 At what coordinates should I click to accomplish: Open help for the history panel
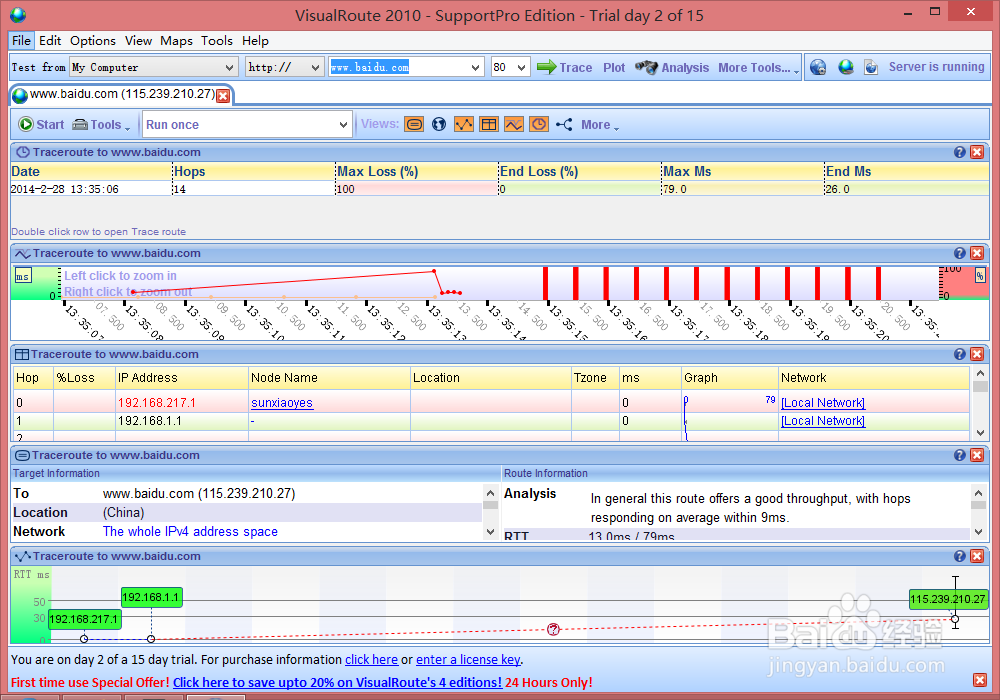[960, 152]
